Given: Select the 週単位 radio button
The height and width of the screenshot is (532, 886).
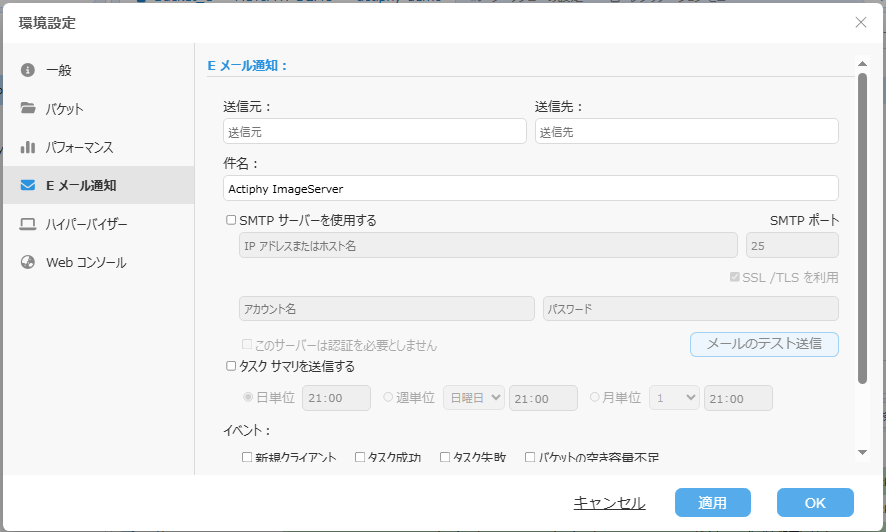Looking at the screenshot, I should click(x=388, y=397).
